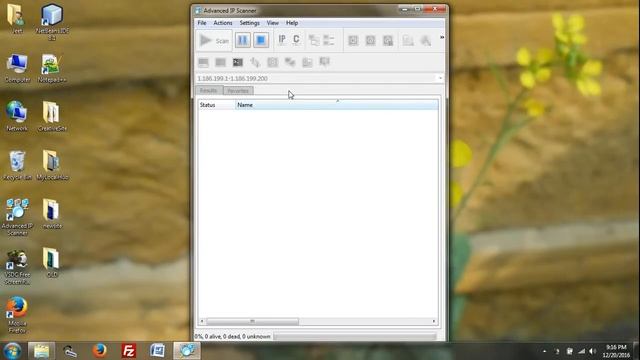Select the Network desktop icon
The image size is (640, 360).
pos(17,116)
